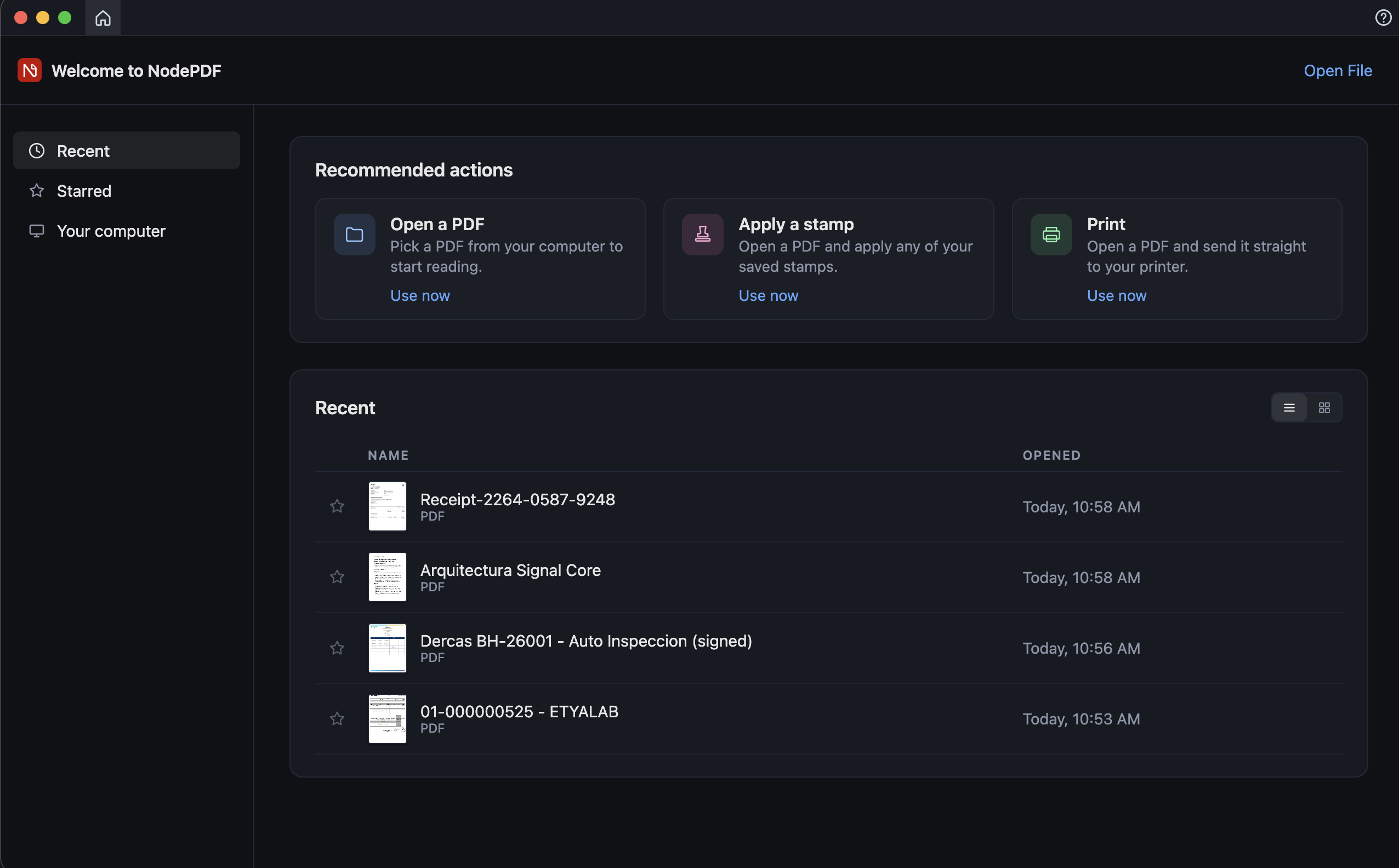The width and height of the screenshot is (1399, 868).
Task: Click the OPENED column header
Action: coord(1051,455)
